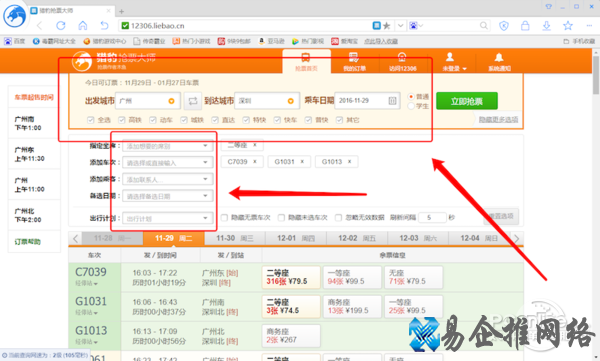The height and width of the screenshot is (361, 600).
Task: Open the security shield icon
Action: click(x=504, y=26)
